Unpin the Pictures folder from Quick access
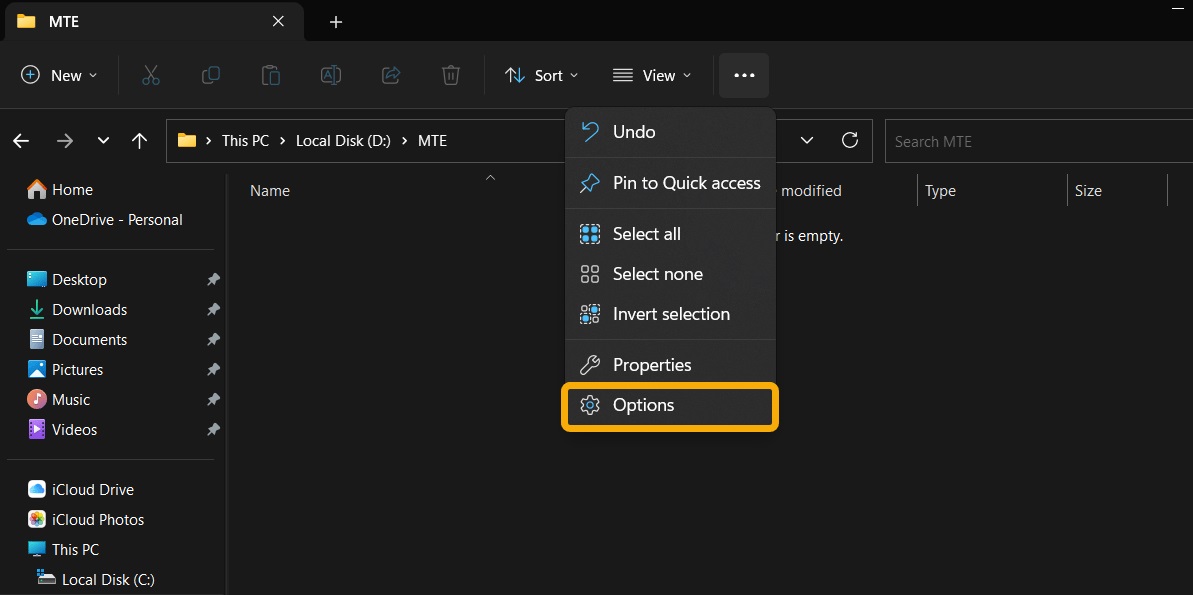 (x=213, y=369)
